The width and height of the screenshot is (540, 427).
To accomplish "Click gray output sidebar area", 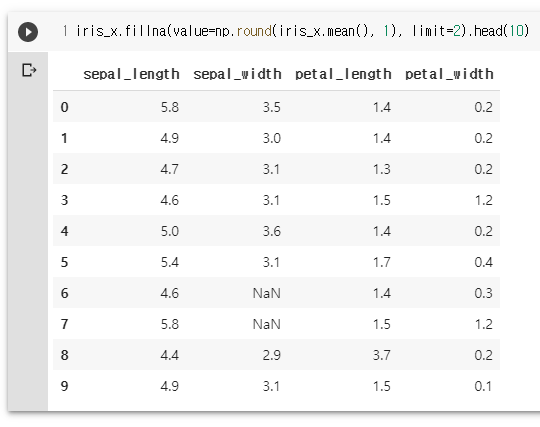I will pos(28,241).
